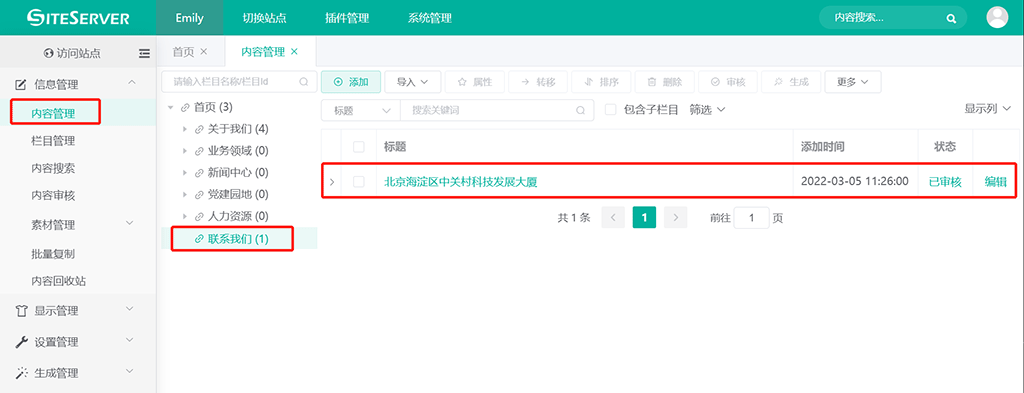The width and height of the screenshot is (1024, 393).
Task: Collapse sidebar with the hamburger icon
Action: point(144,54)
